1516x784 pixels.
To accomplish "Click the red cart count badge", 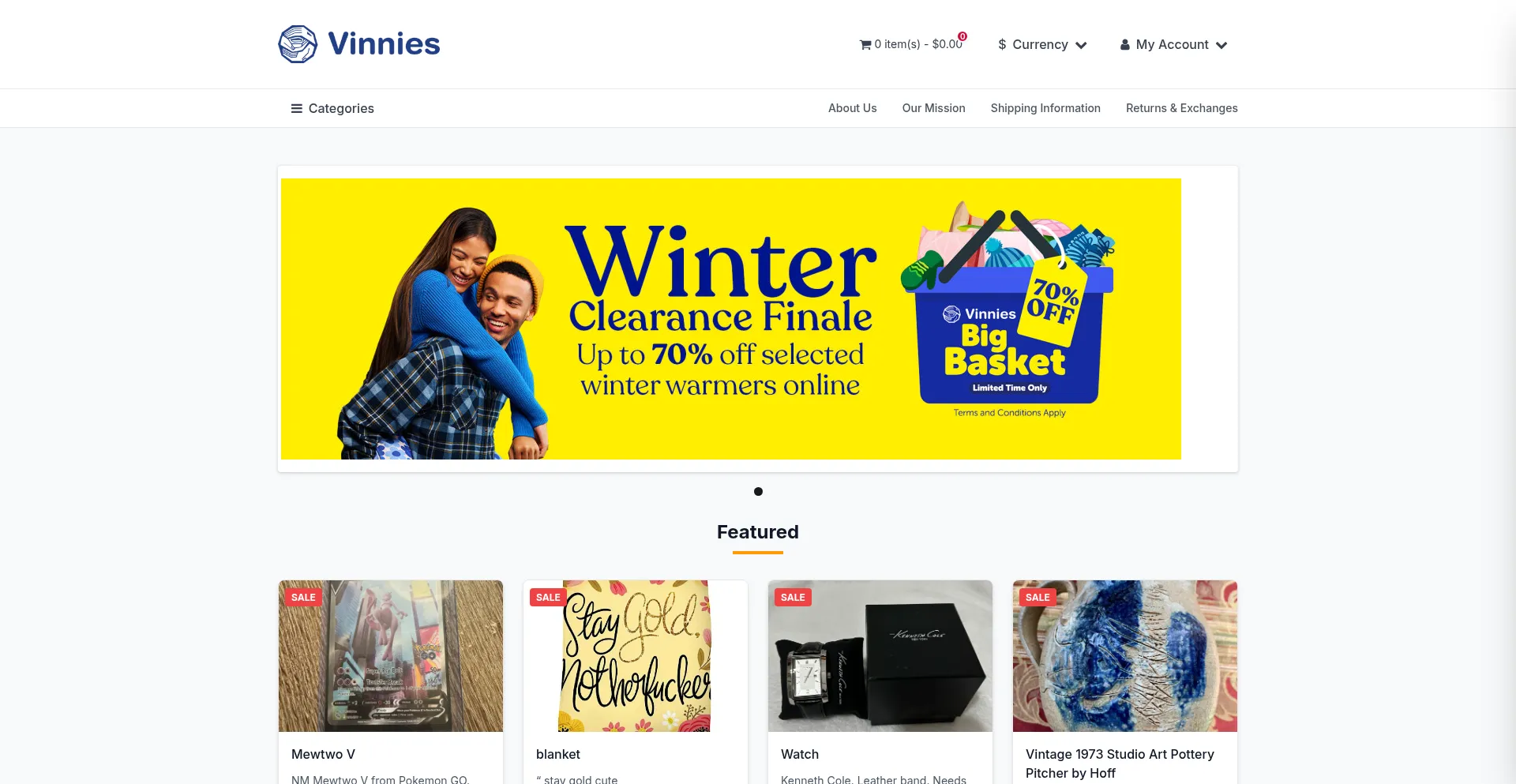I will tap(963, 36).
